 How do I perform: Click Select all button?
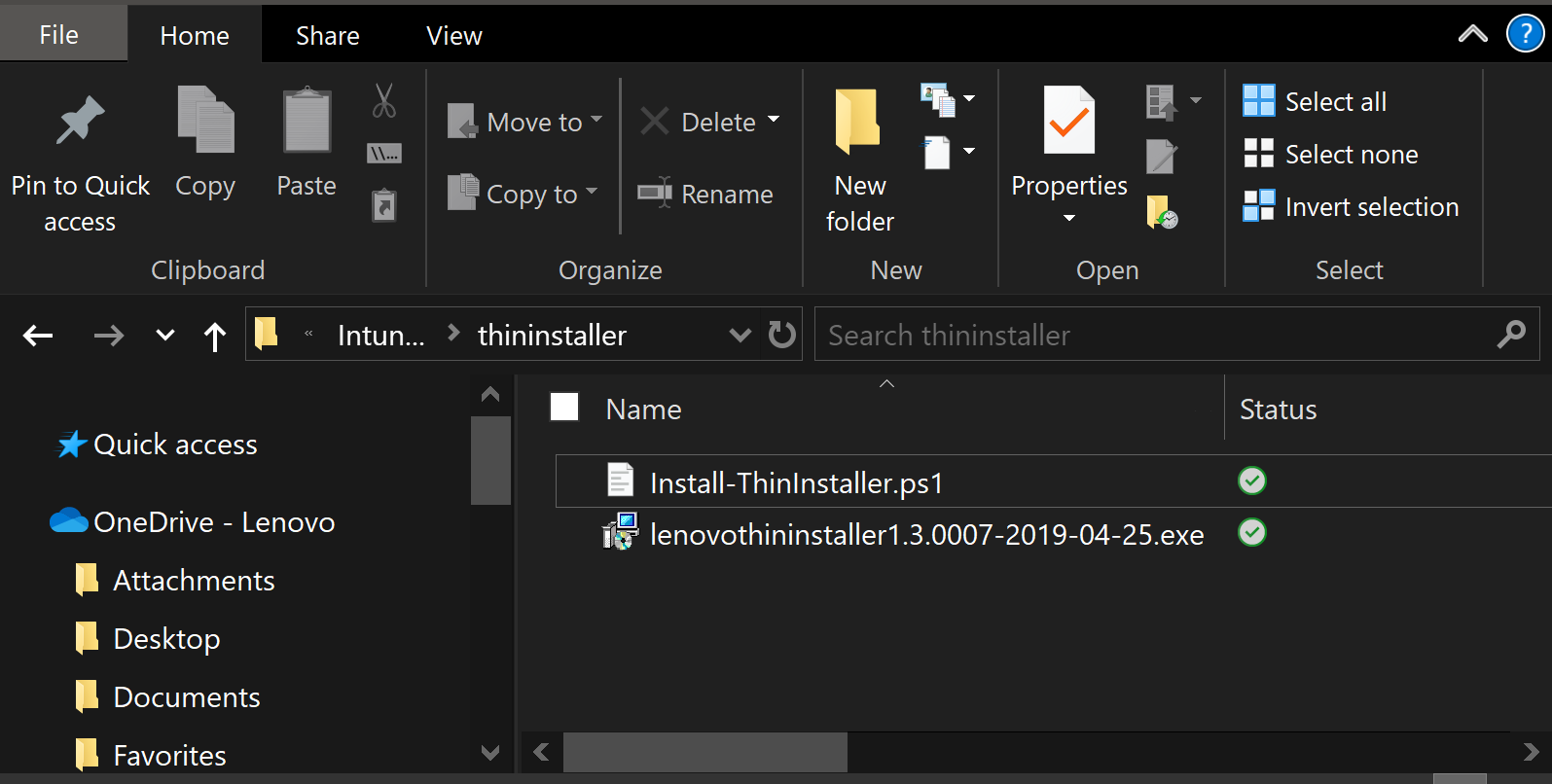(x=1315, y=101)
